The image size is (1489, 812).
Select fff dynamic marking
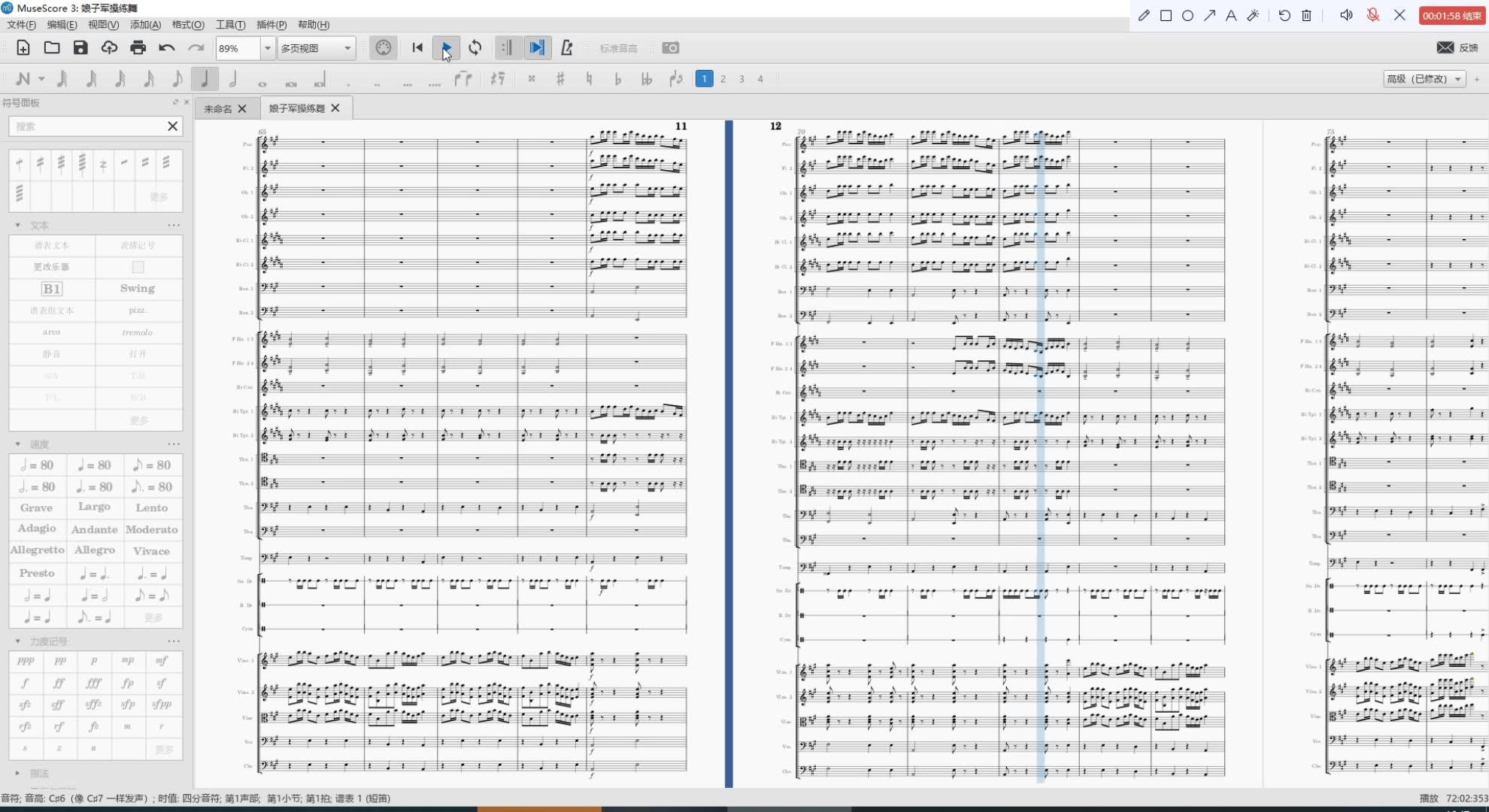click(x=94, y=683)
